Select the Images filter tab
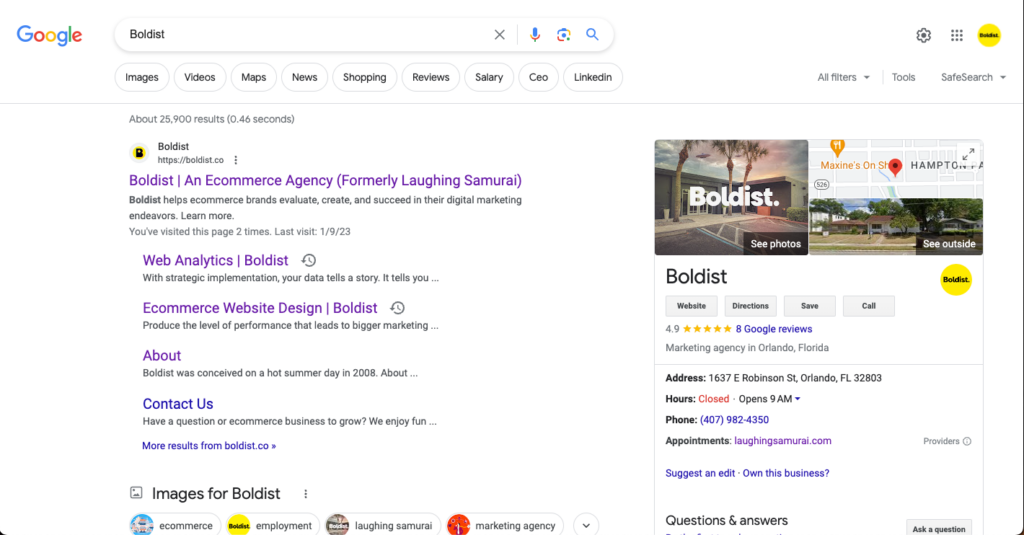Image resolution: width=1024 pixels, height=535 pixels. click(x=142, y=77)
